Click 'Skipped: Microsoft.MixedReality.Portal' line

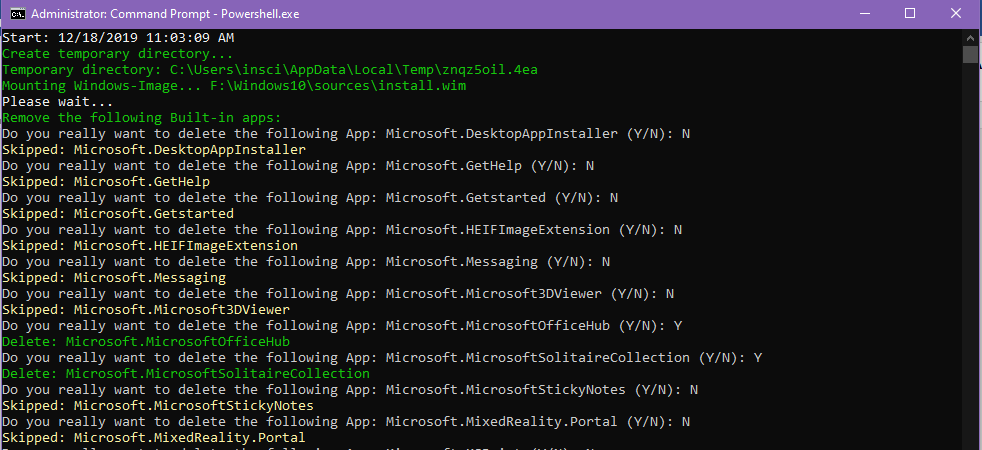[153, 438]
